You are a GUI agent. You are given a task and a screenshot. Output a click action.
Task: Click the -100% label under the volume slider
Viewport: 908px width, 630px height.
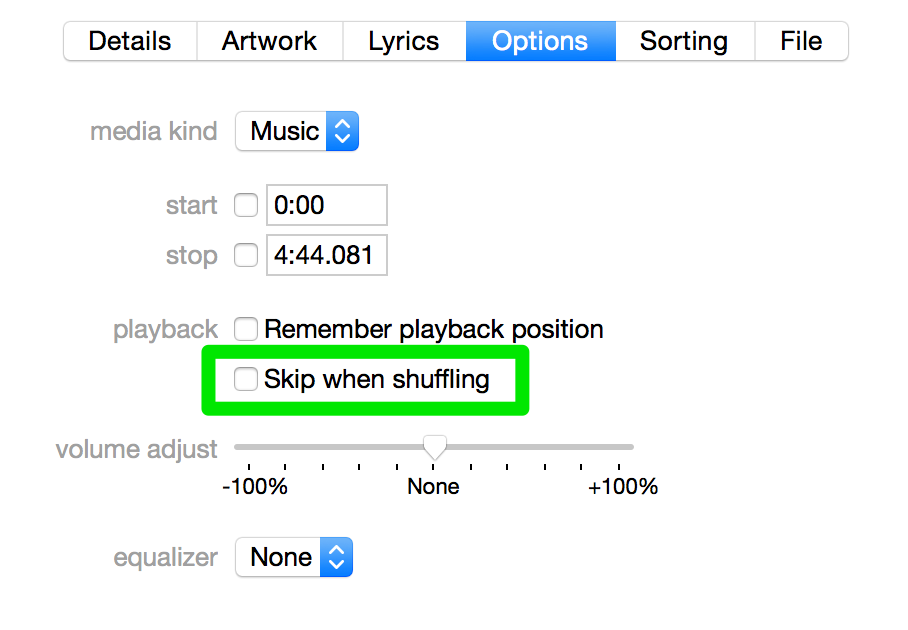click(x=254, y=487)
